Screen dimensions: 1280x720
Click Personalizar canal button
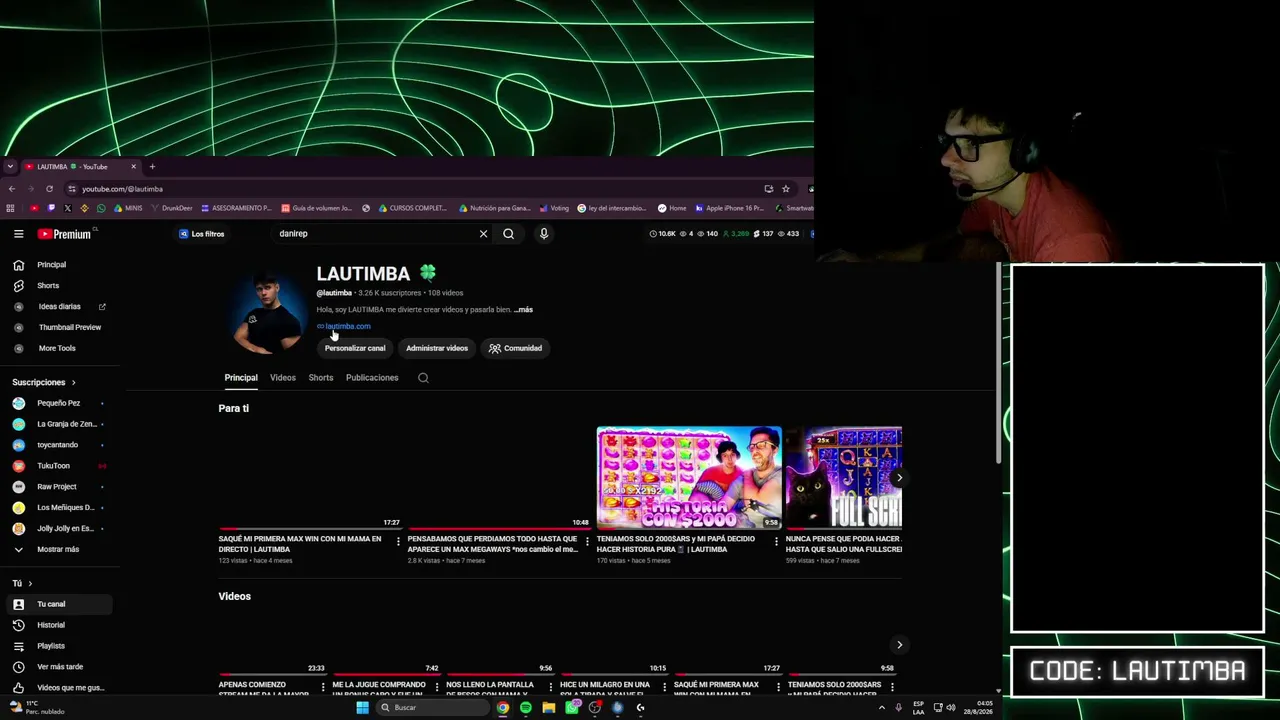(355, 348)
